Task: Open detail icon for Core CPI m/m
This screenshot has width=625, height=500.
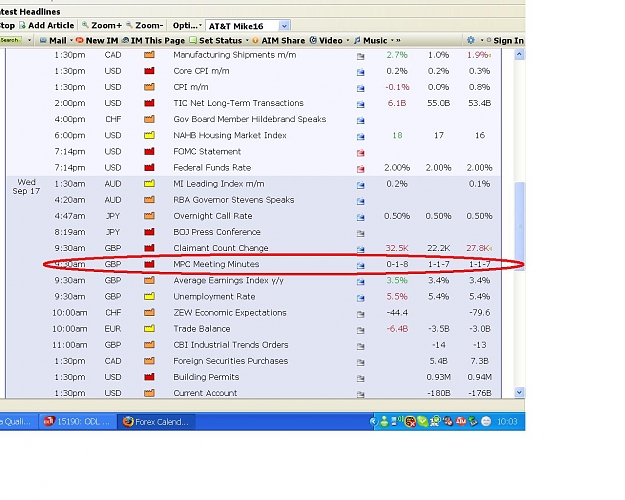Action: (360, 72)
